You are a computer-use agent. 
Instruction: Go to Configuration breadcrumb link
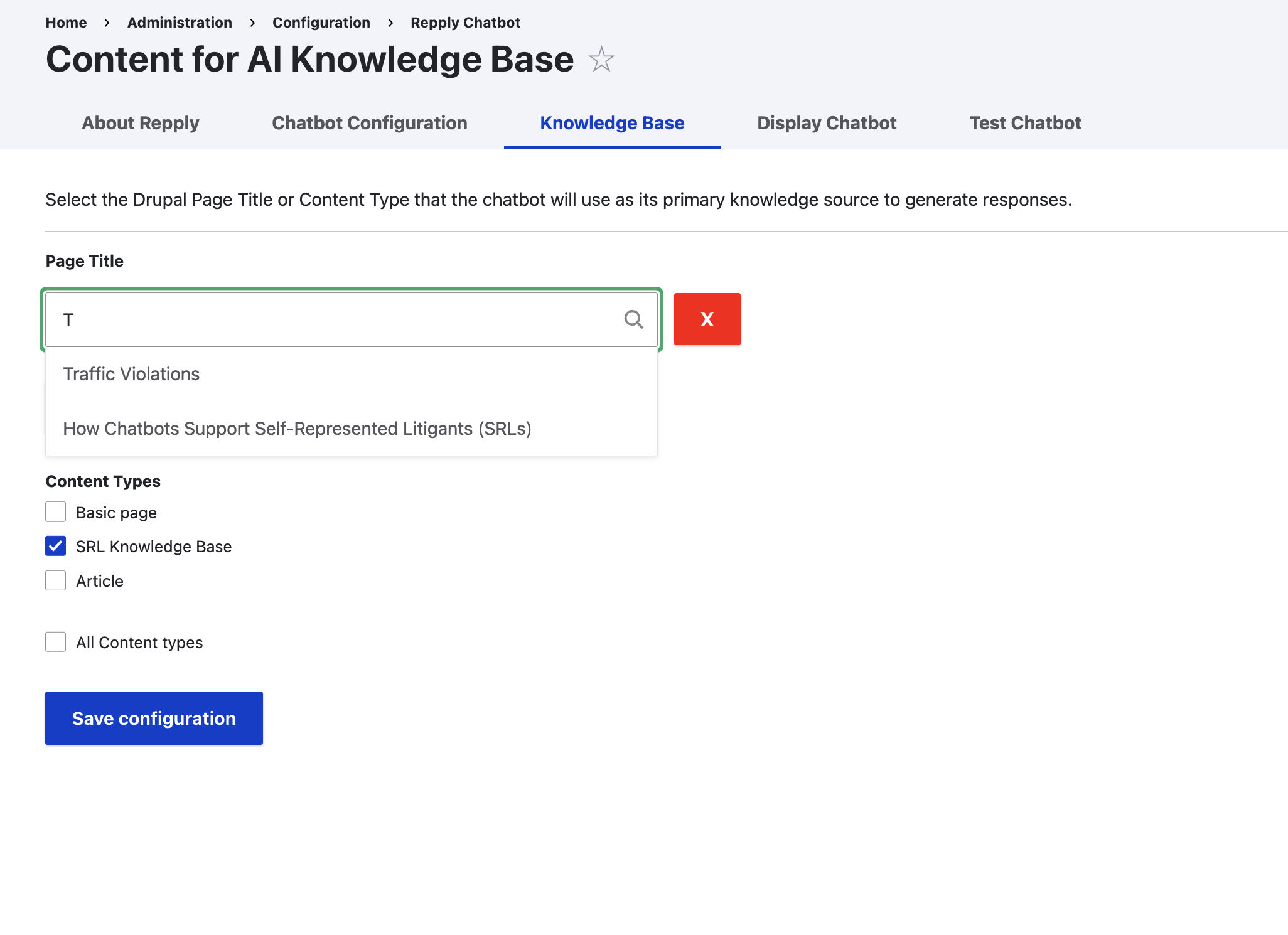click(x=321, y=23)
